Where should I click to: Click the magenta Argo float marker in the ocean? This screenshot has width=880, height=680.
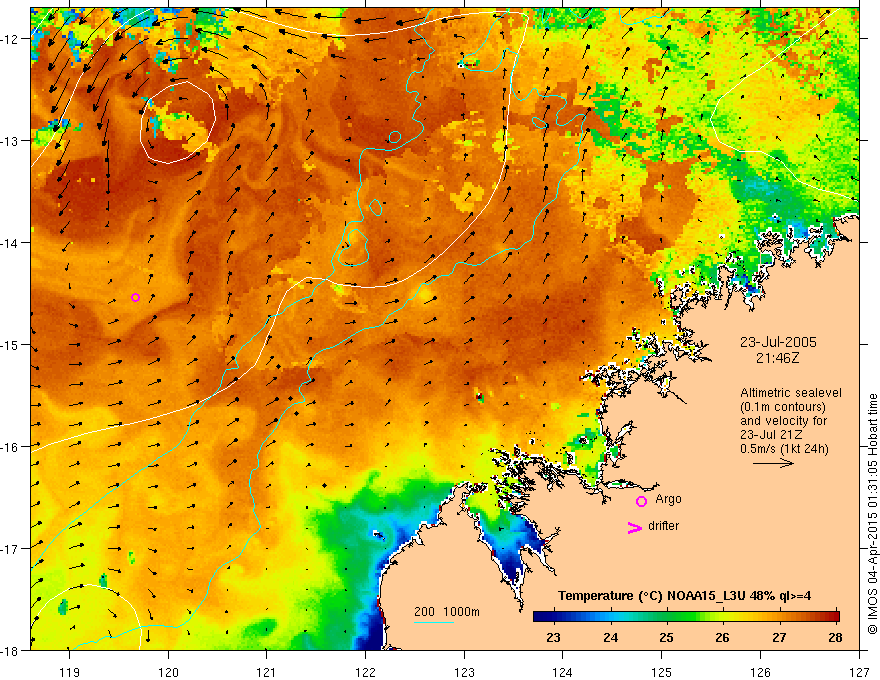click(x=135, y=297)
